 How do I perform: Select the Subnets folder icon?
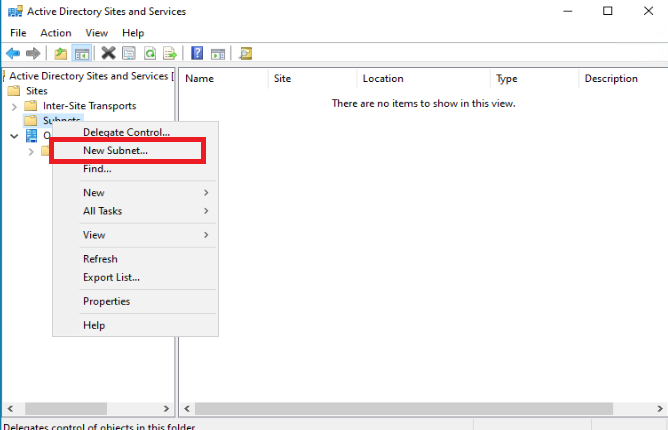tap(31, 120)
